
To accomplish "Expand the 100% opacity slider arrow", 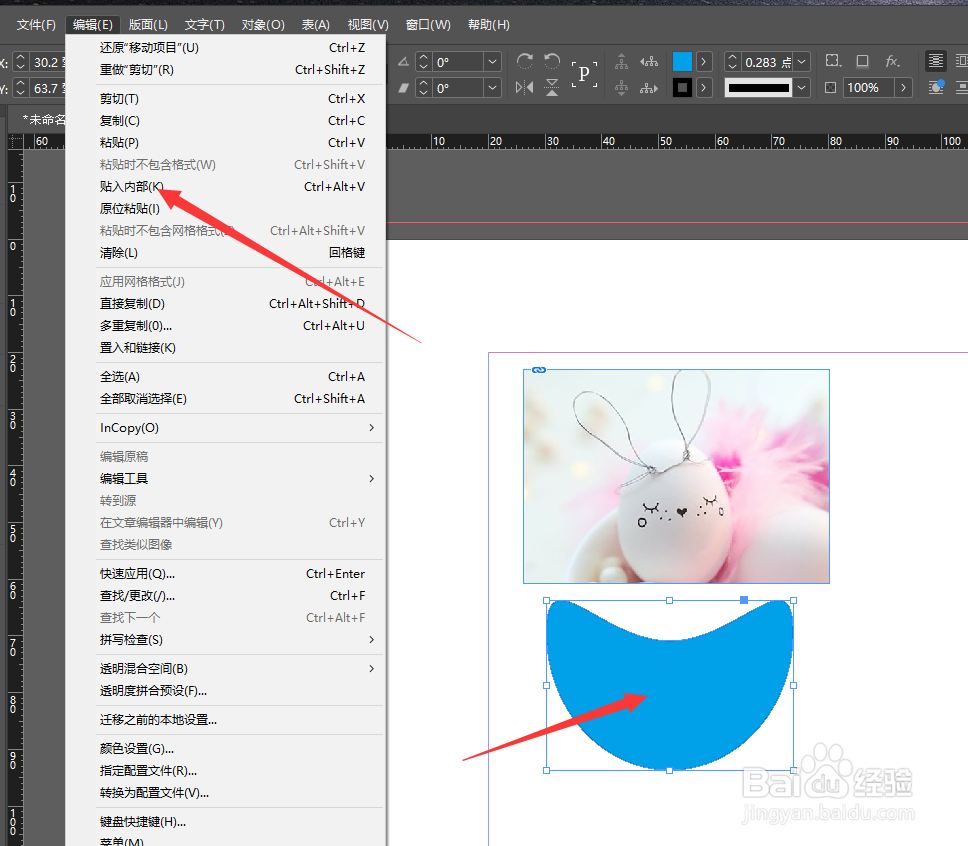I will (903, 88).
